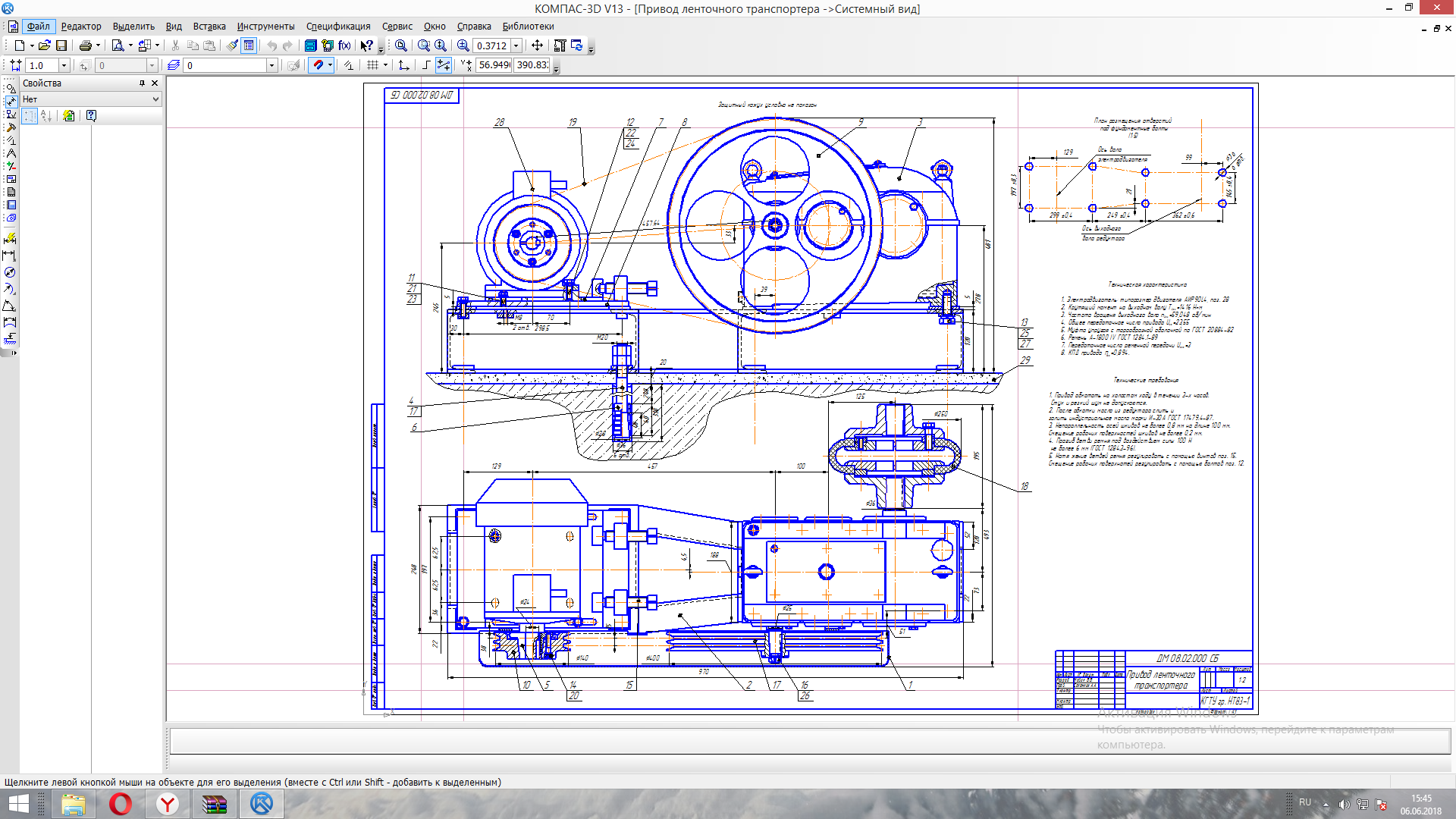
Task: Click the Y coordinate input field
Action: 532,65
